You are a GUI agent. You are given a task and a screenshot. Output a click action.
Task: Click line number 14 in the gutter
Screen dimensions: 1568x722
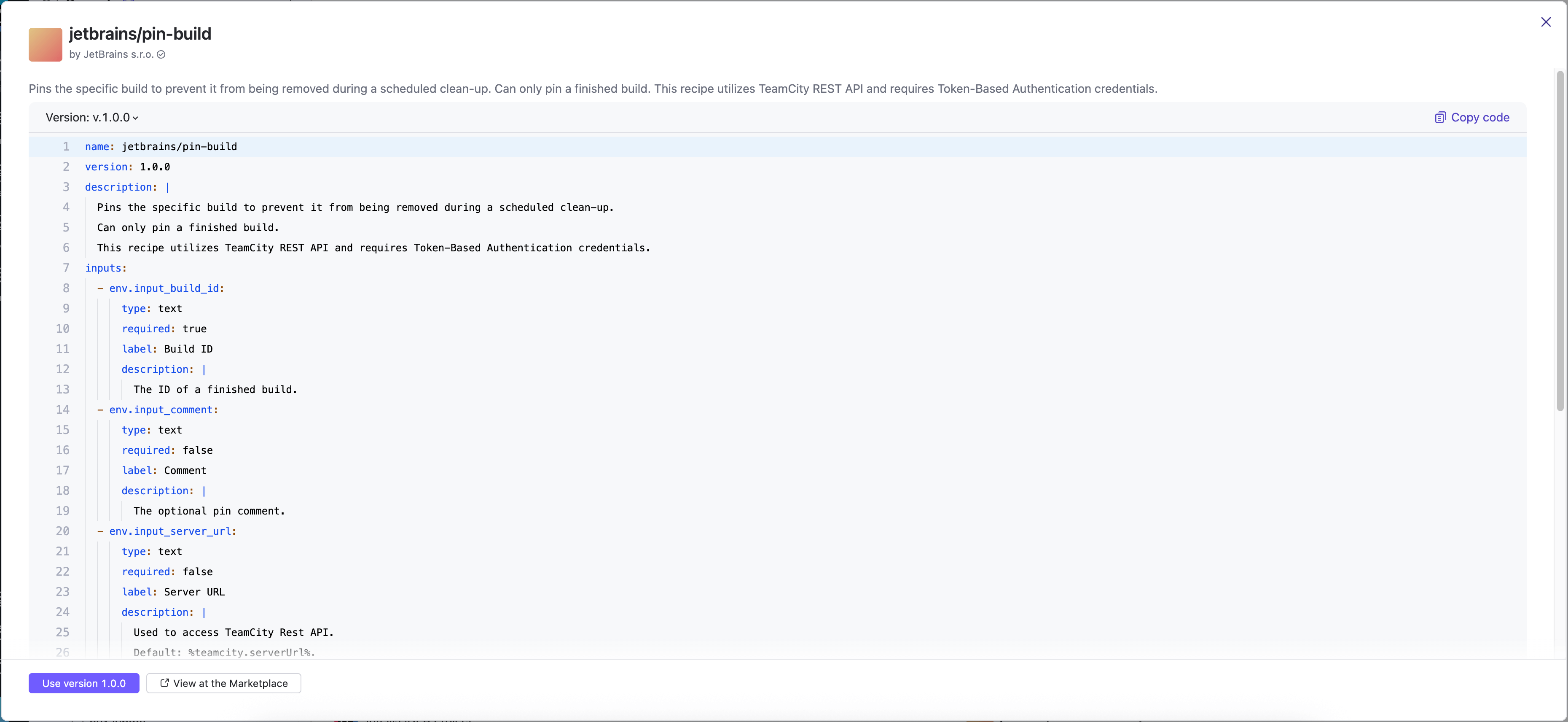coord(63,409)
